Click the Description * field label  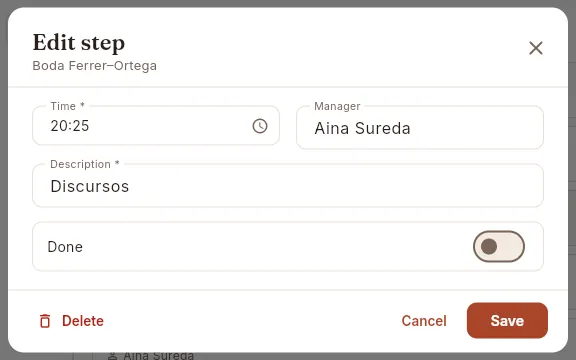pos(84,164)
